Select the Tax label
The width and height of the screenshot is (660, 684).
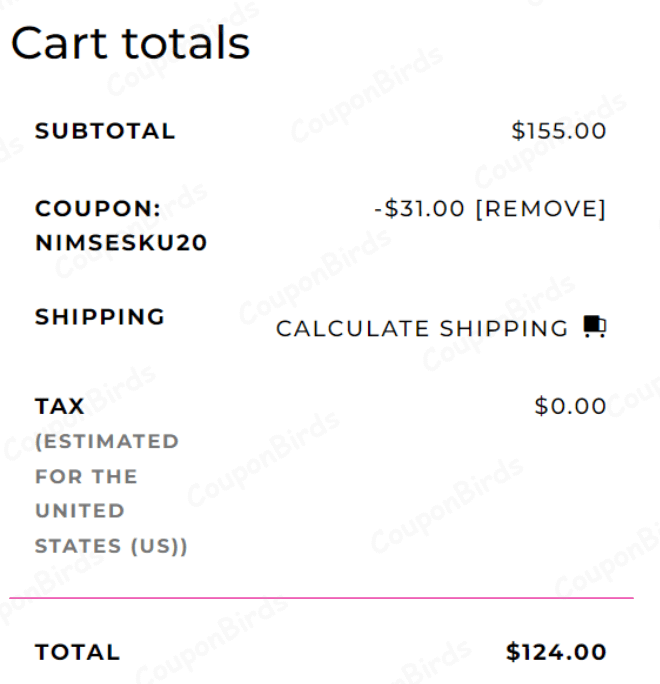[60, 407]
